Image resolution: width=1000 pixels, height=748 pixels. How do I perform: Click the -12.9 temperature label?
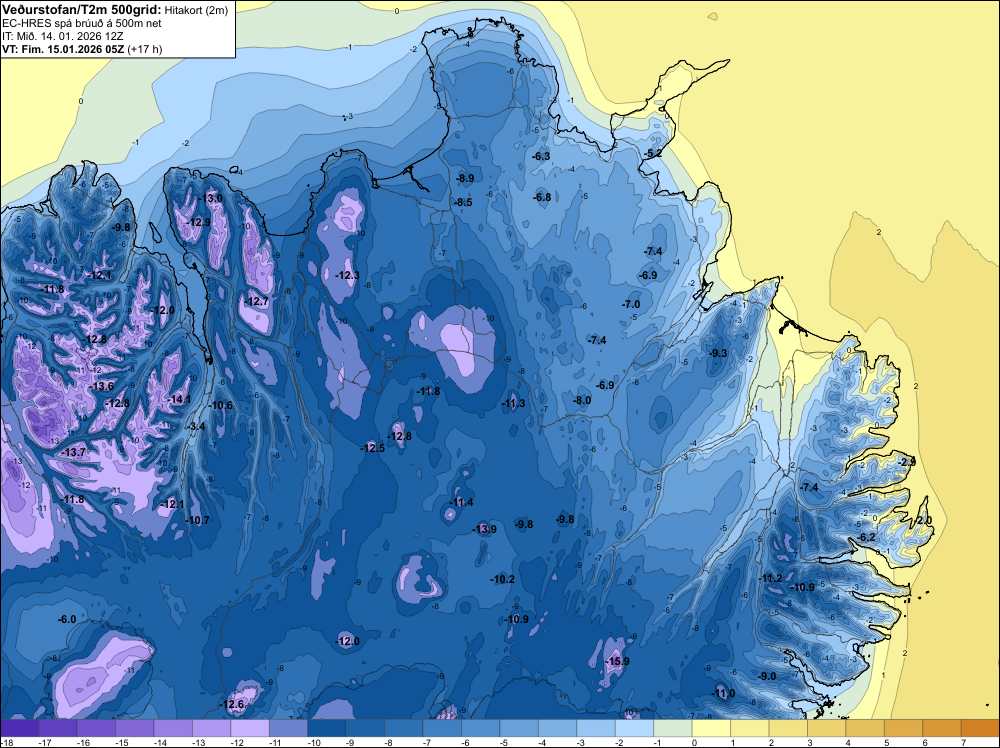pos(198,223)
